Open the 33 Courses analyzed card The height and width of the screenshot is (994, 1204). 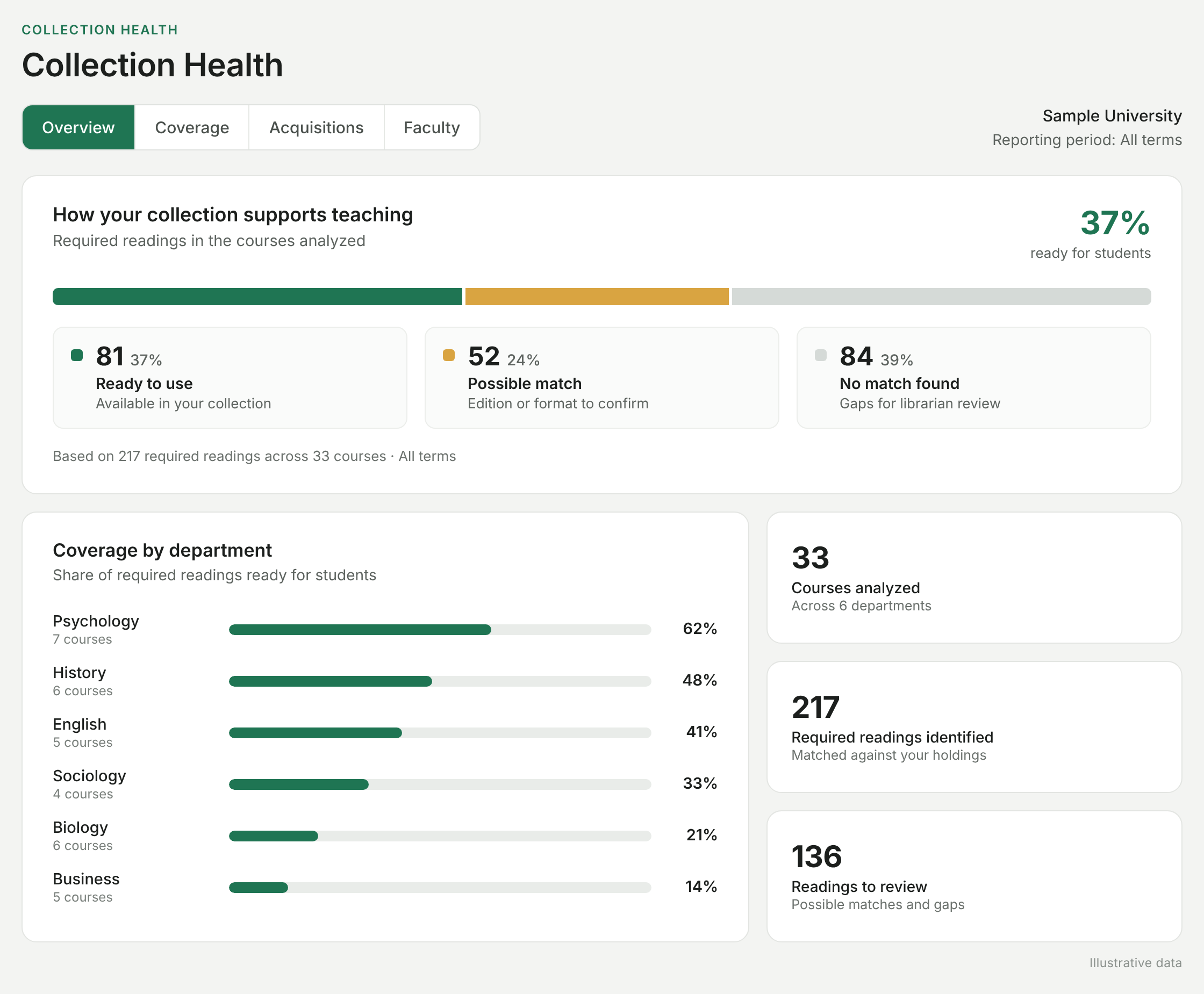[x=974, y=578]
